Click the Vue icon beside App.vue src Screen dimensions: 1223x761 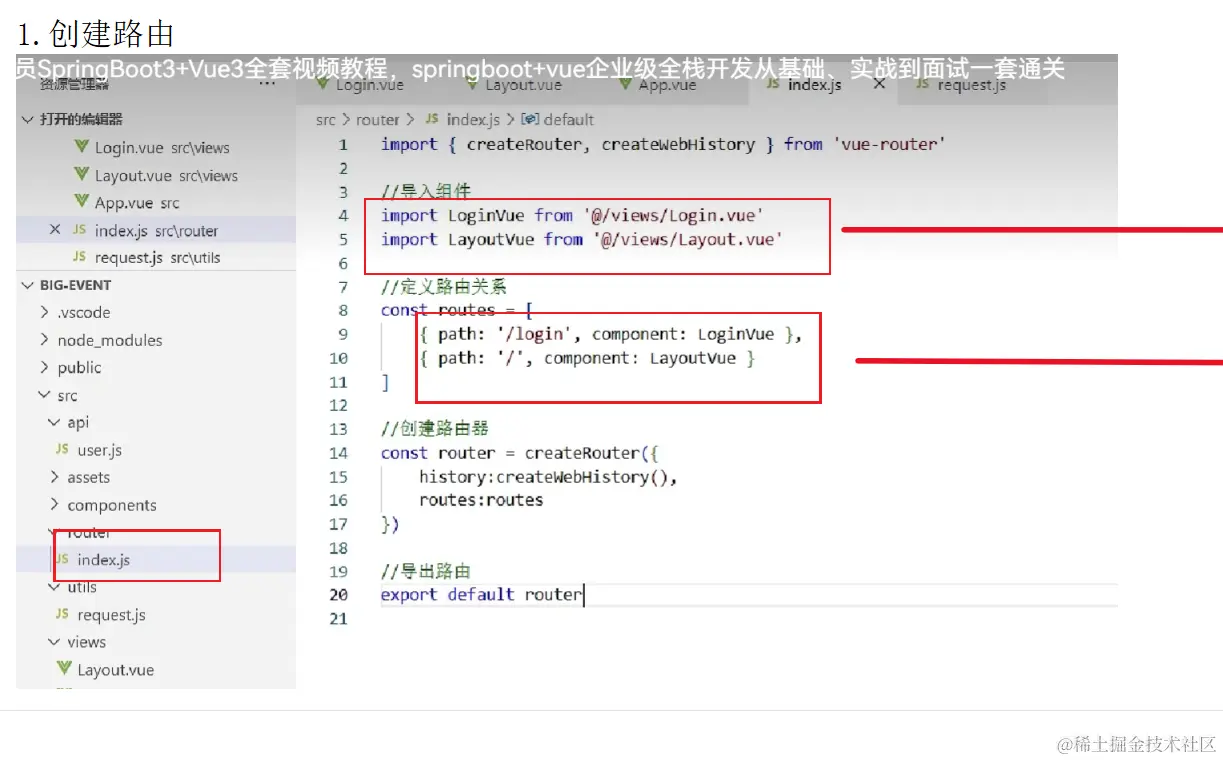tap(82, 202)
